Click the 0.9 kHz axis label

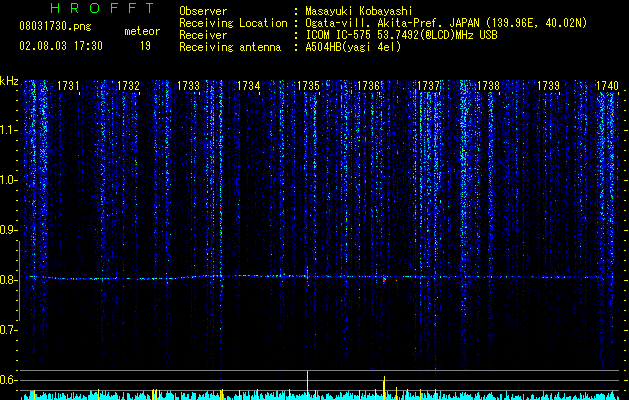click(x=8, y=230)
